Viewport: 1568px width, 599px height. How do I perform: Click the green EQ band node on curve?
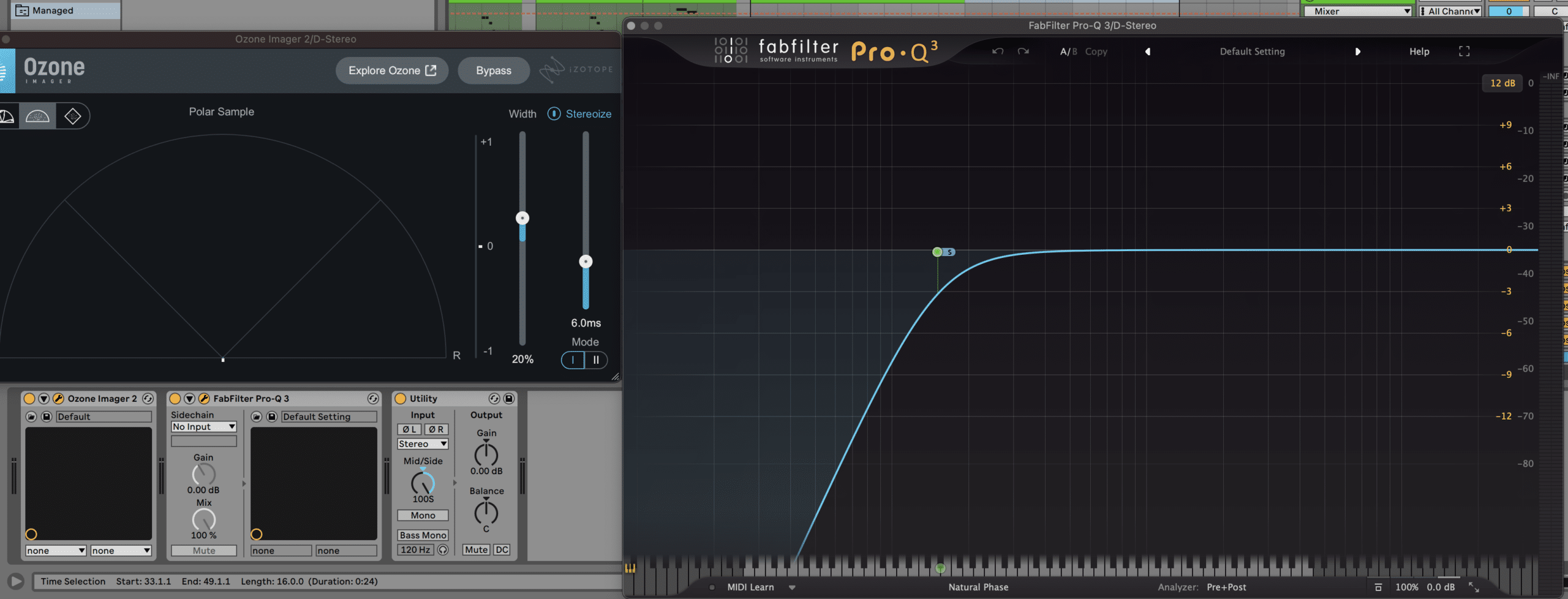937,252
